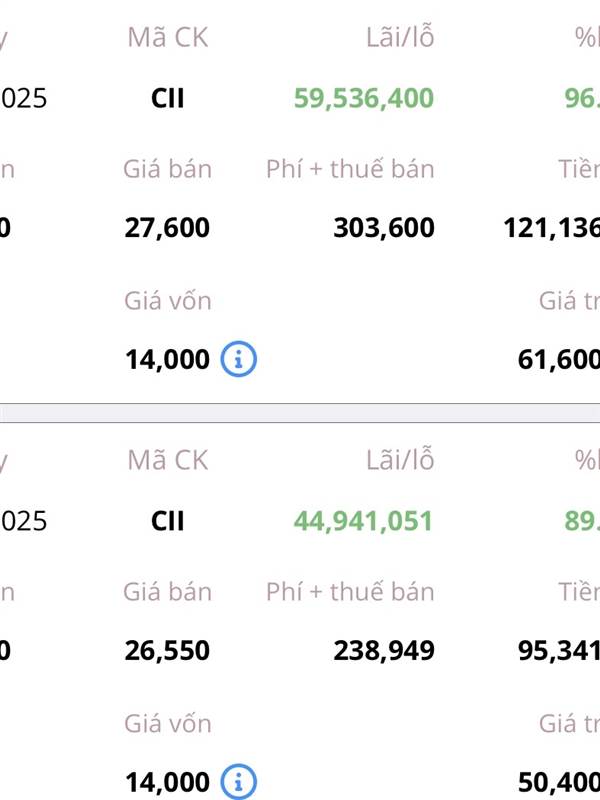600x800 pixels.
Task: Tap the selling price 26,550
Action: pyautogui.click(x=167, y=651)
